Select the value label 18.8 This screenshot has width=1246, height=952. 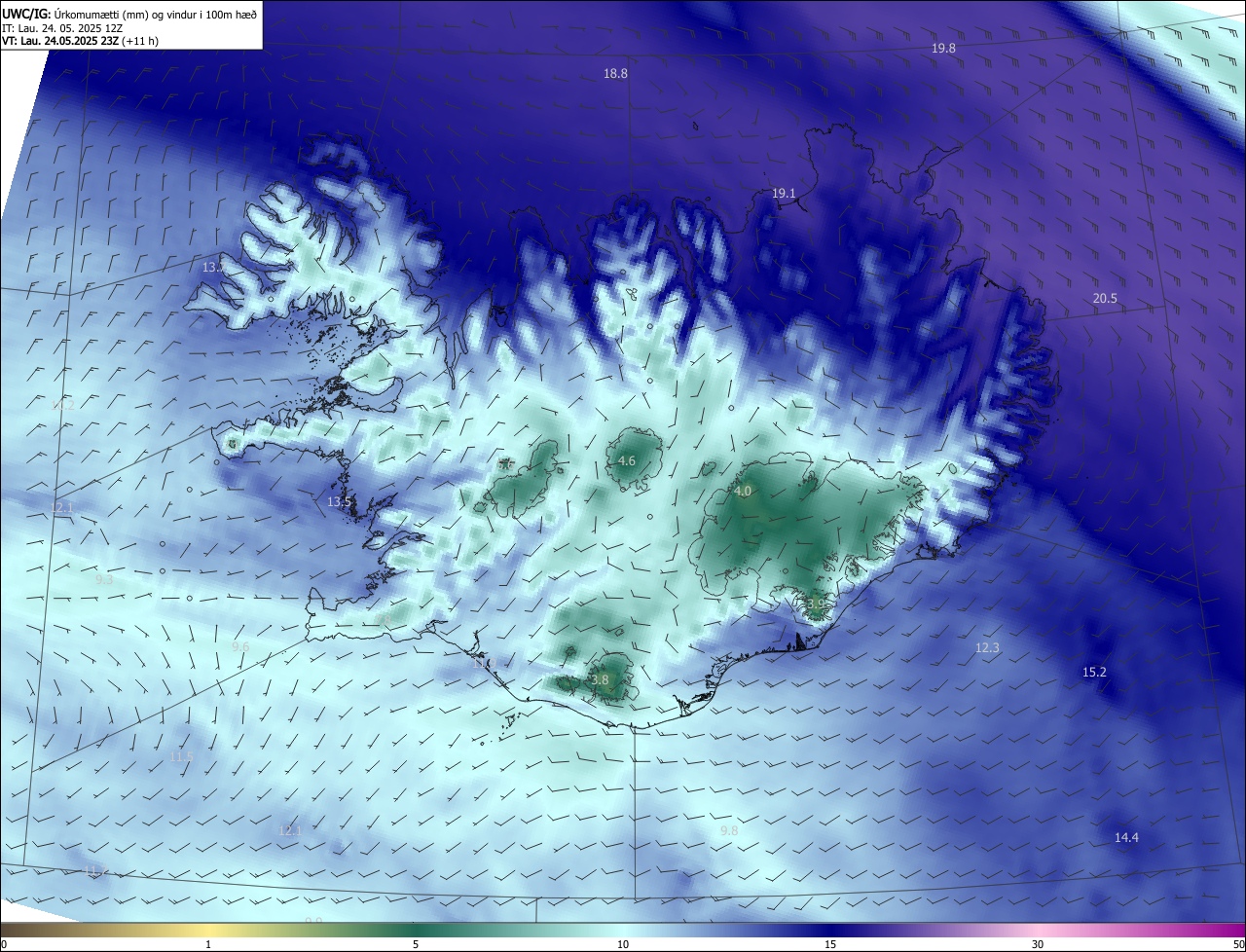pyautogui.click(x=615, y=74)
